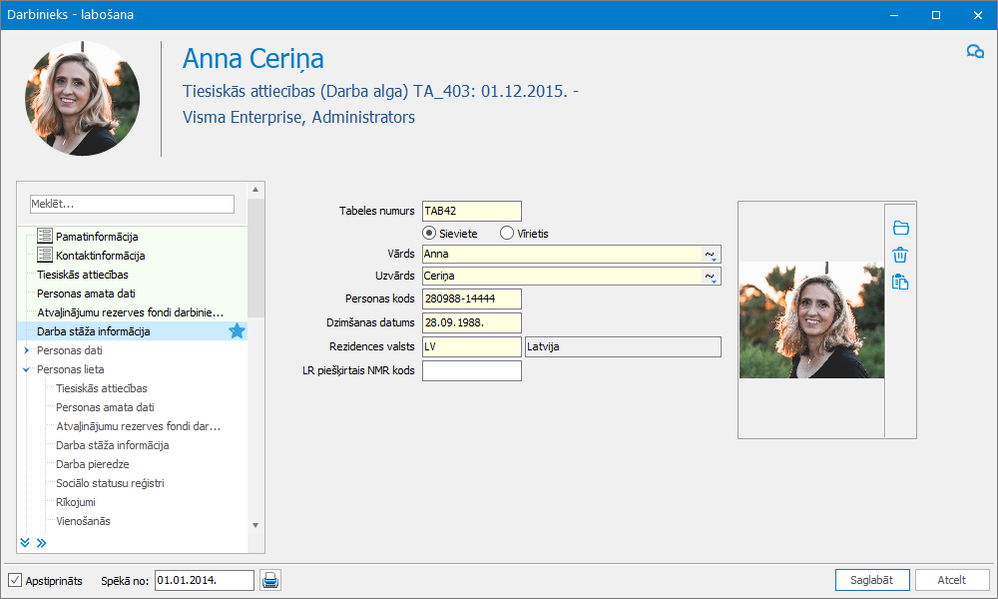Open the comments chat bubble icon
The image size is (998, 599).
click(x=974, y=52)
